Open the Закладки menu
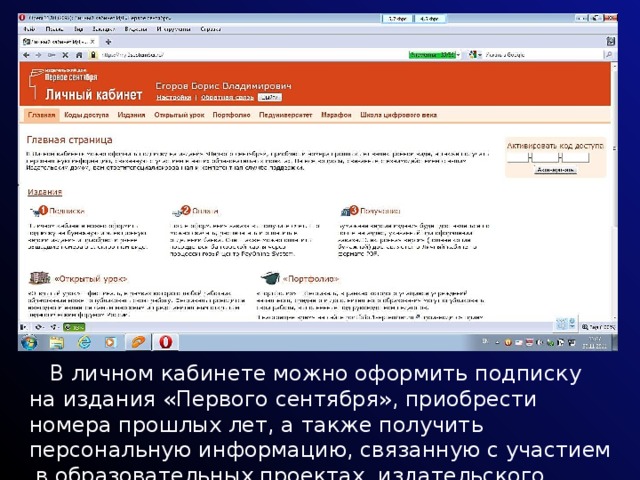The image size is (640, 480). click(x=104, y=29)
